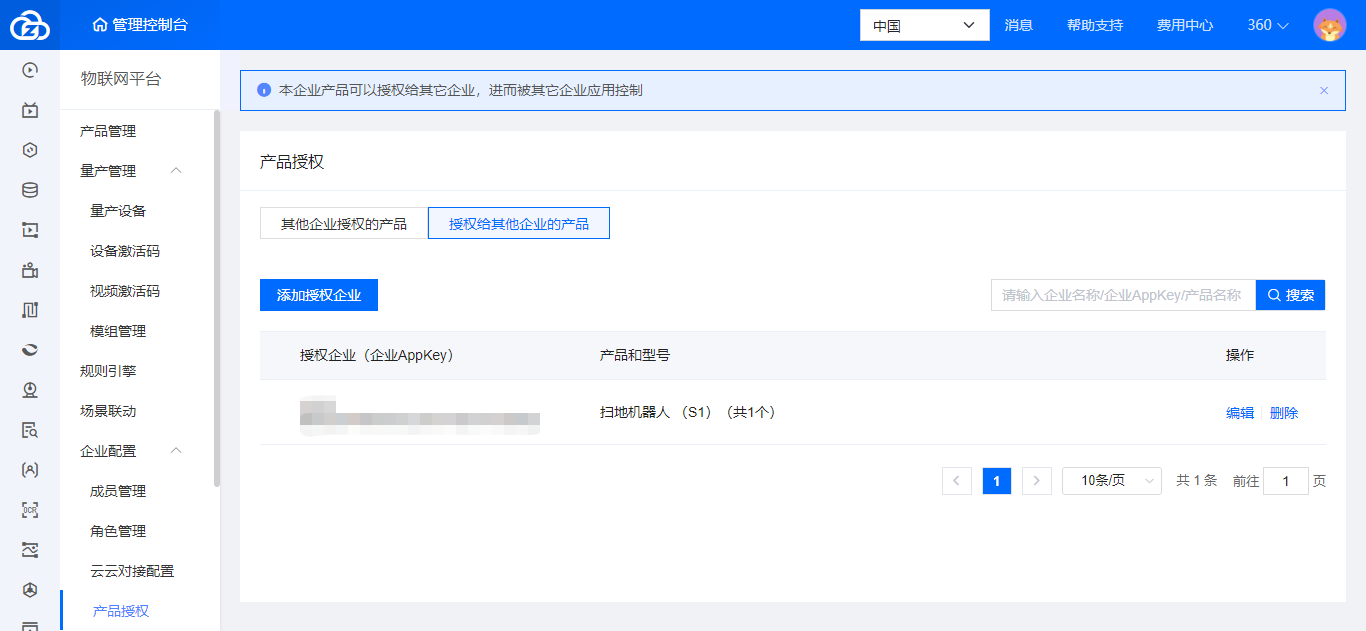Click the home icon beside 管理控制台
Screen dimensions: 1366x631
[x=100, y=25]
